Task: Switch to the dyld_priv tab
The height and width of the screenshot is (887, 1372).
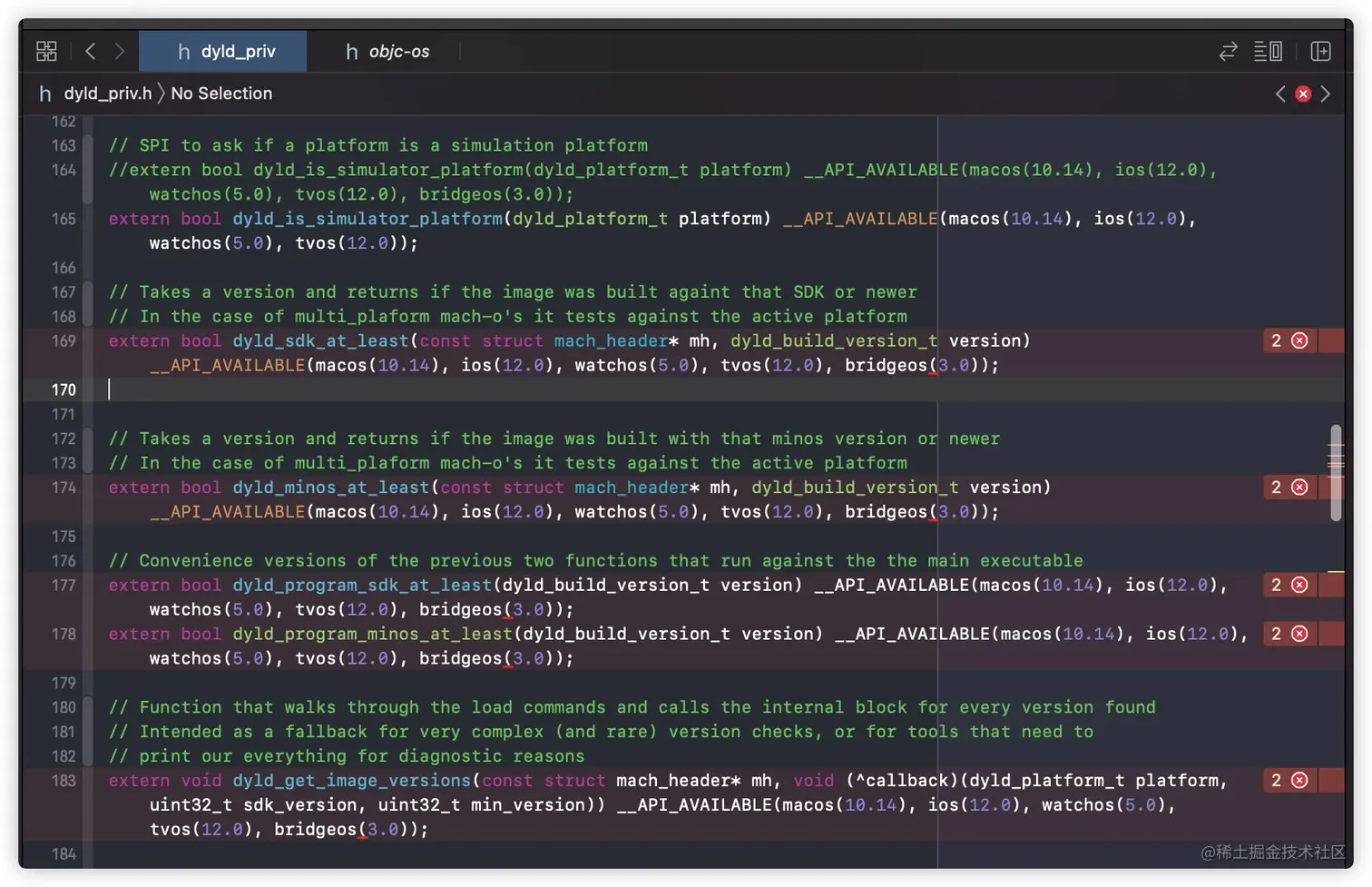Action: 223,51
